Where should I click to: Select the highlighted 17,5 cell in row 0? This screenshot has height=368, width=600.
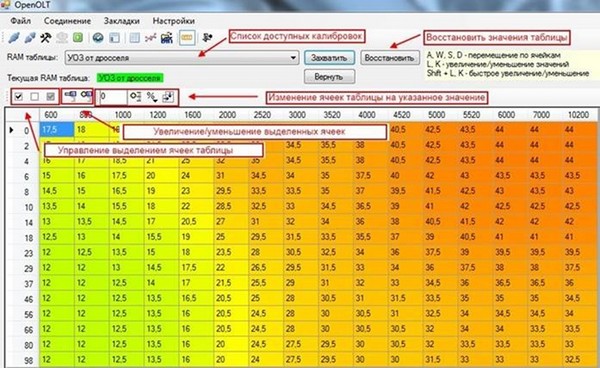pos(57,129)
